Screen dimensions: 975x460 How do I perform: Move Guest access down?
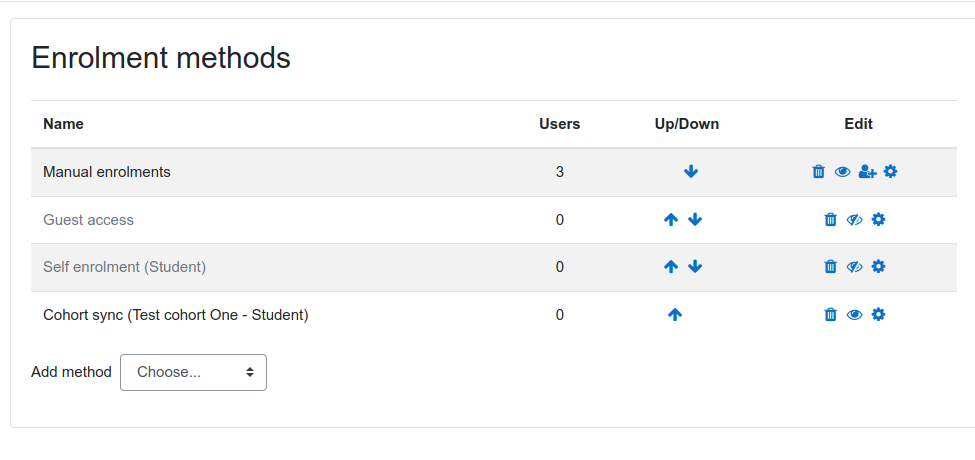[695, 219]
